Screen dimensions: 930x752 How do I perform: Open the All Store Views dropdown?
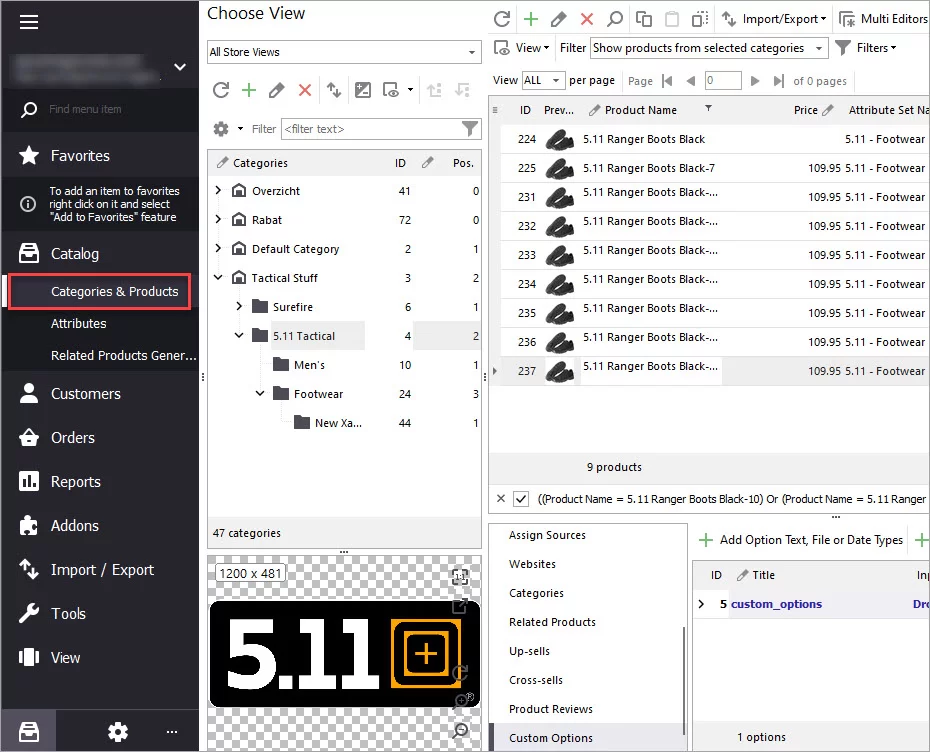point(344,52)
